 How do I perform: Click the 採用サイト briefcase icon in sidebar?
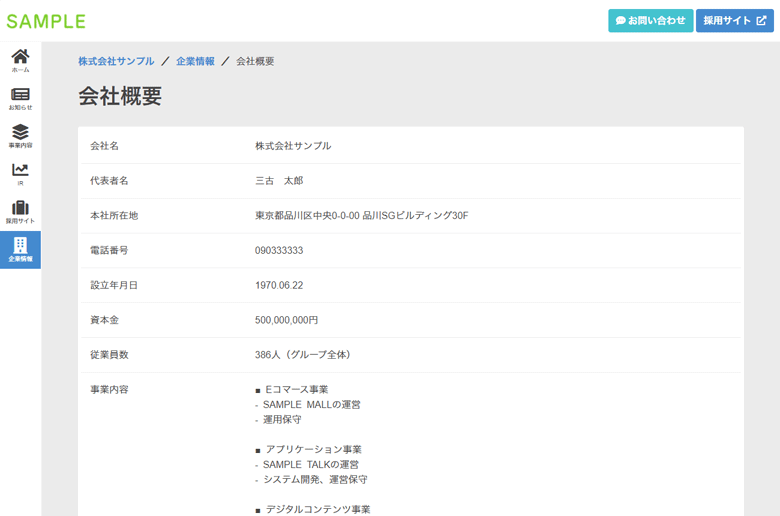point(20,212)
